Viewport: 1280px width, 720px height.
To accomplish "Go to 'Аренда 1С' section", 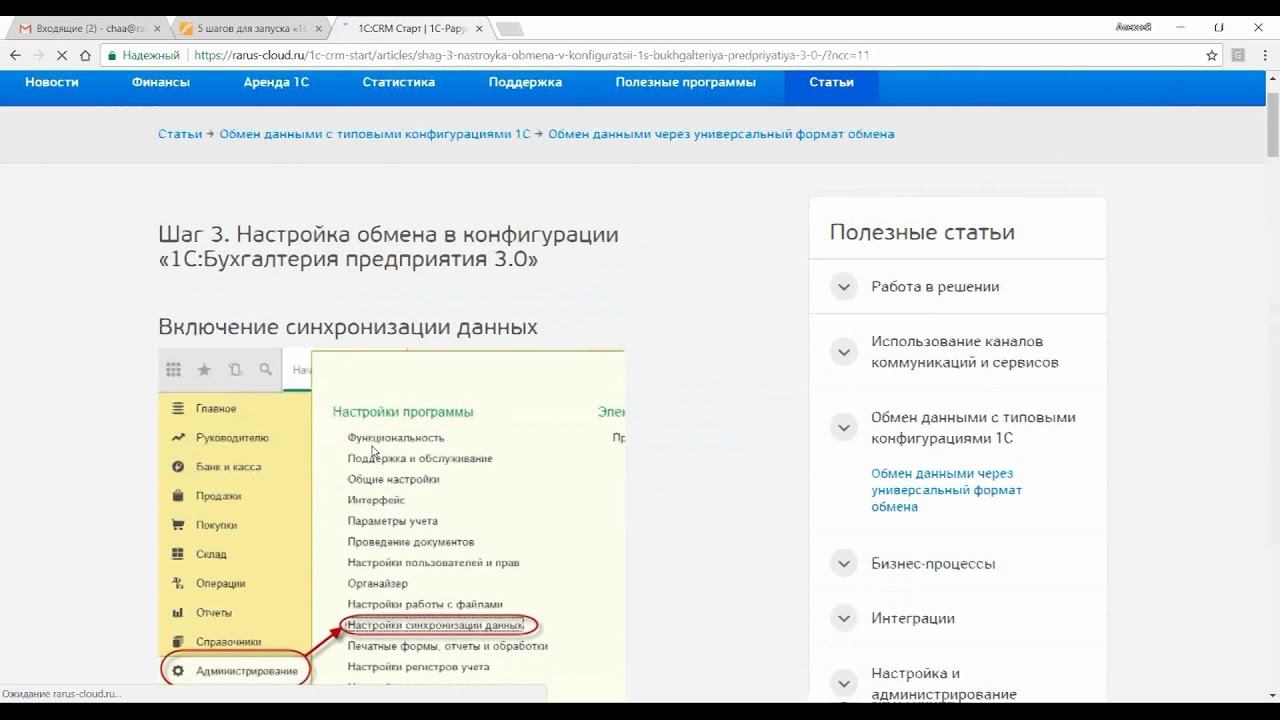I will coord(276,82).
